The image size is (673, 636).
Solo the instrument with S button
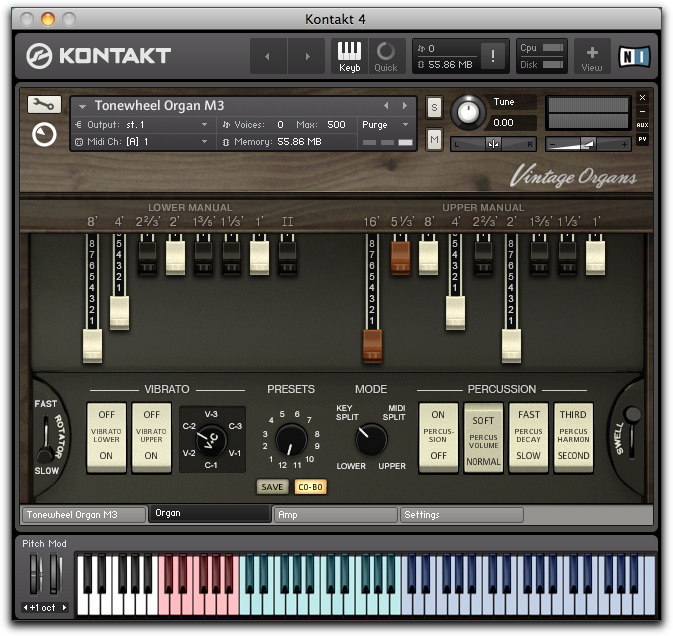point(434,107)
